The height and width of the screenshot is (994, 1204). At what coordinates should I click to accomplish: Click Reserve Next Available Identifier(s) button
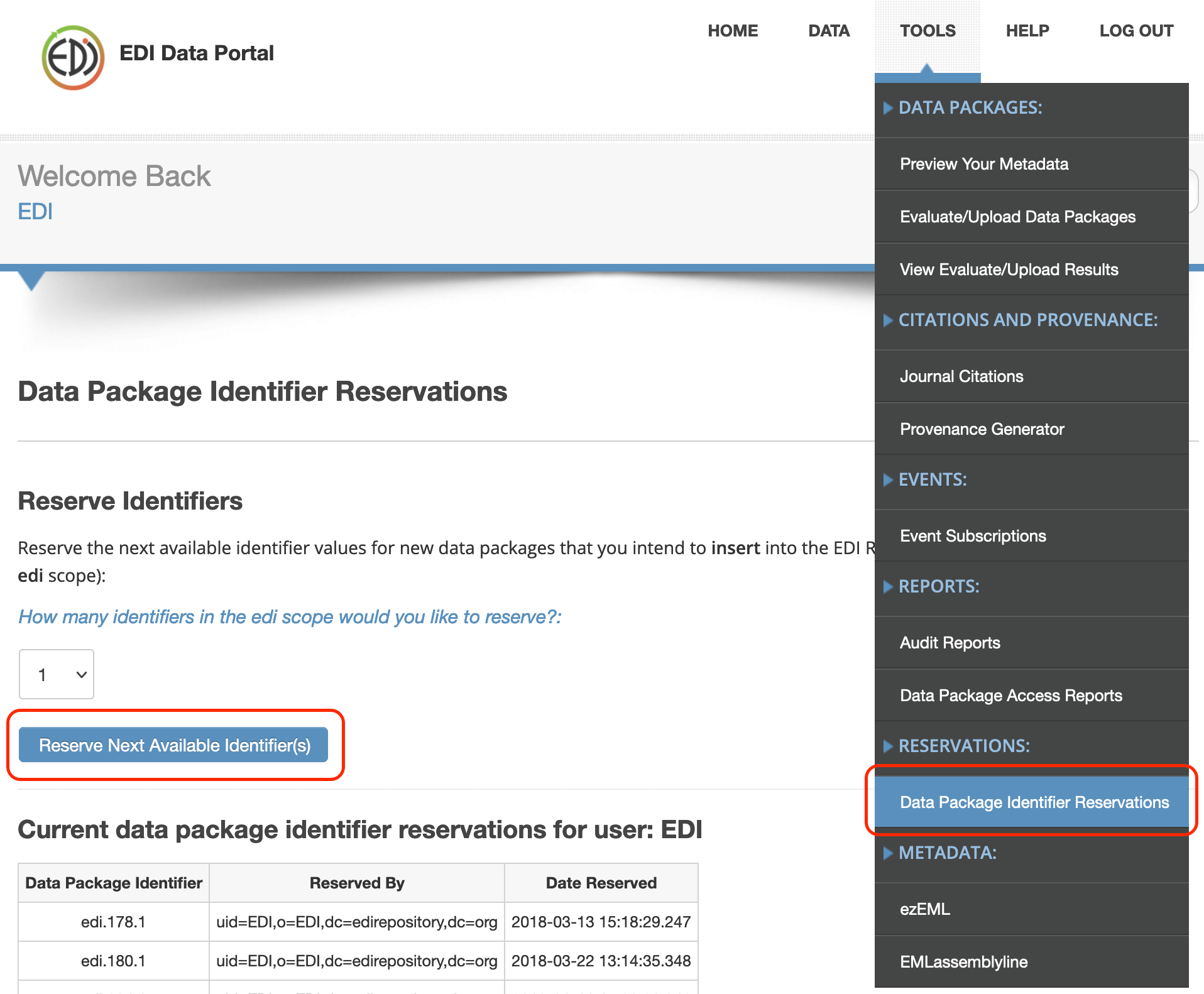[x=174, y=745]
